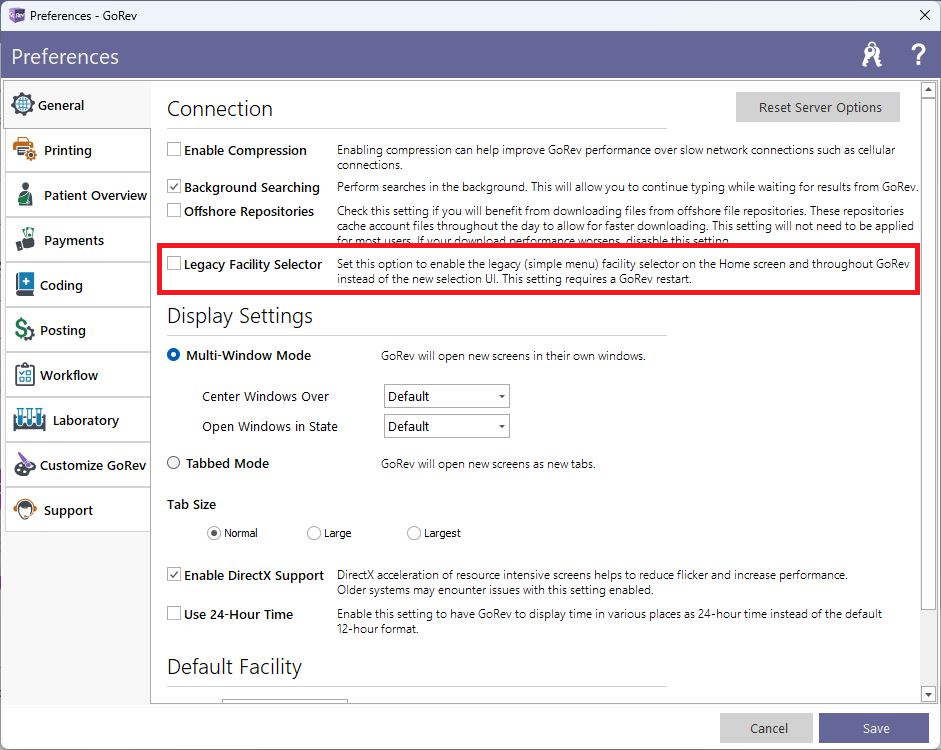Click the Default Facility heading
The height and width of the screenshot is (750, 941).
[234, 667]
